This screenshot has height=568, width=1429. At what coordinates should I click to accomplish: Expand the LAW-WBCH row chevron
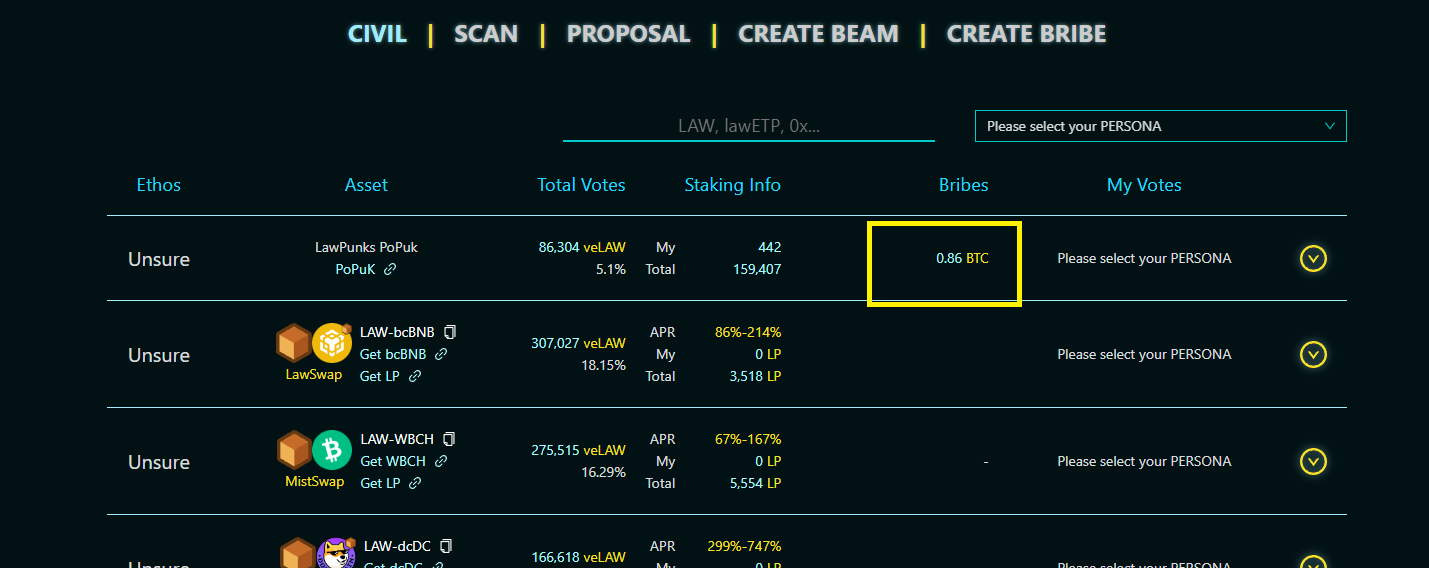click(x=1313, y=461)
